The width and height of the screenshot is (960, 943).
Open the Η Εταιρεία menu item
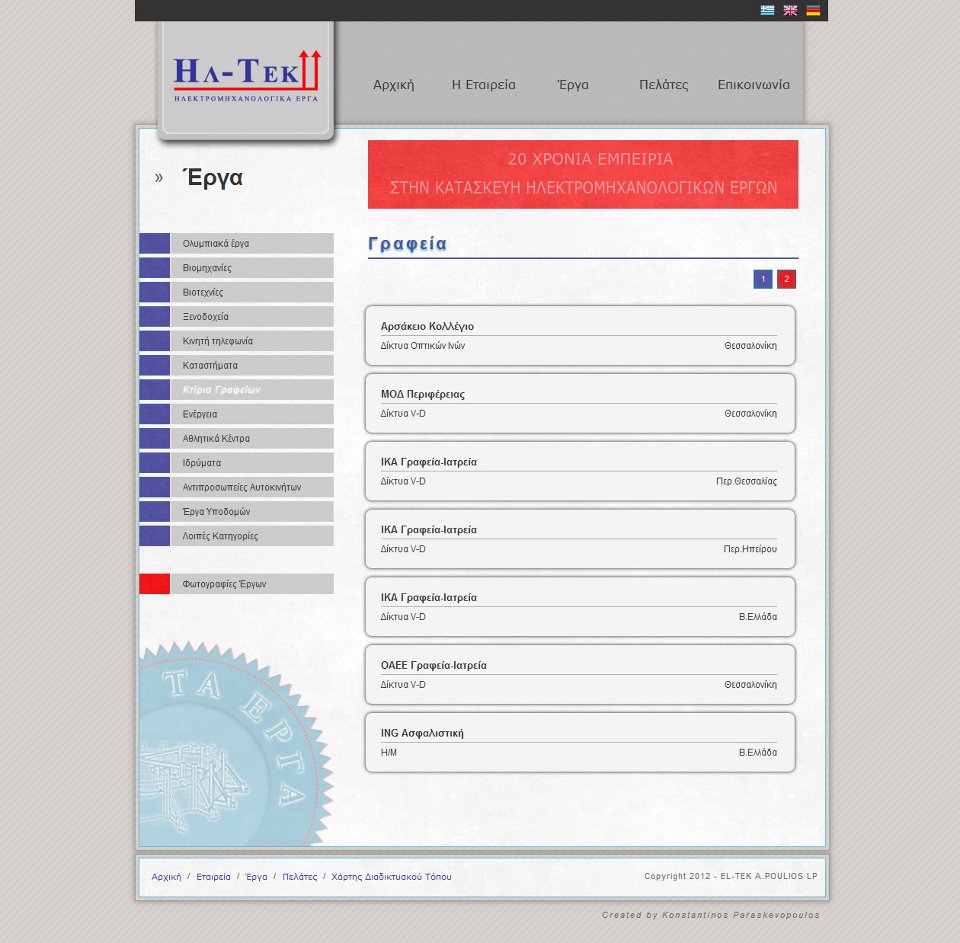[483, 85]
